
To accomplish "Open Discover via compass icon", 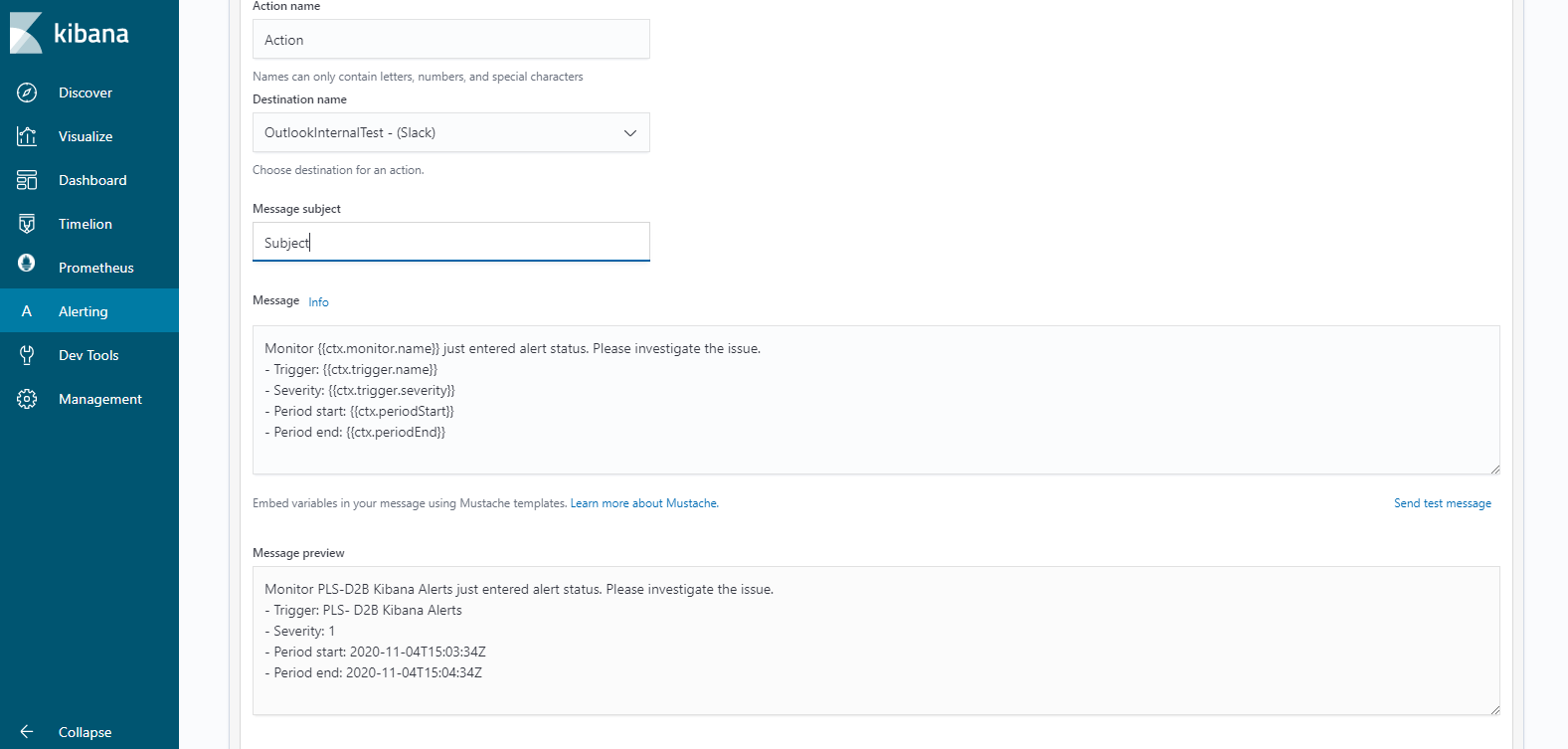I will 27,93.
